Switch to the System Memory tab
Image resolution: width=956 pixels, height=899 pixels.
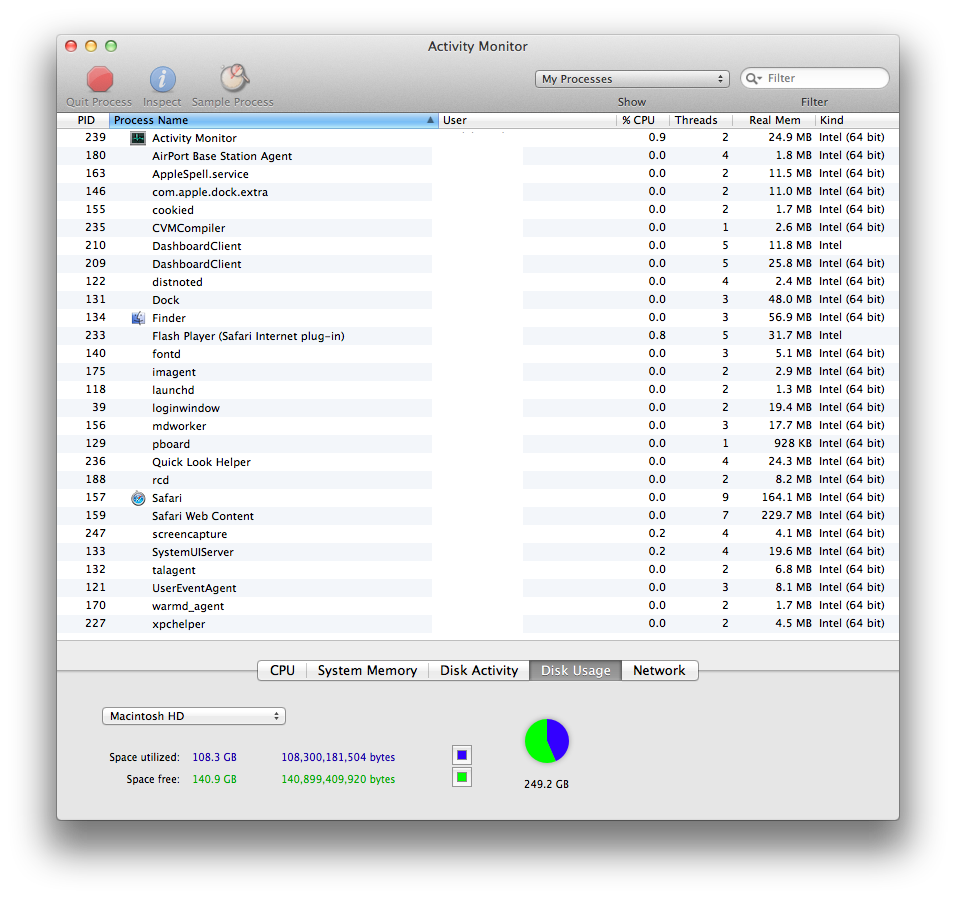point(367,670)
